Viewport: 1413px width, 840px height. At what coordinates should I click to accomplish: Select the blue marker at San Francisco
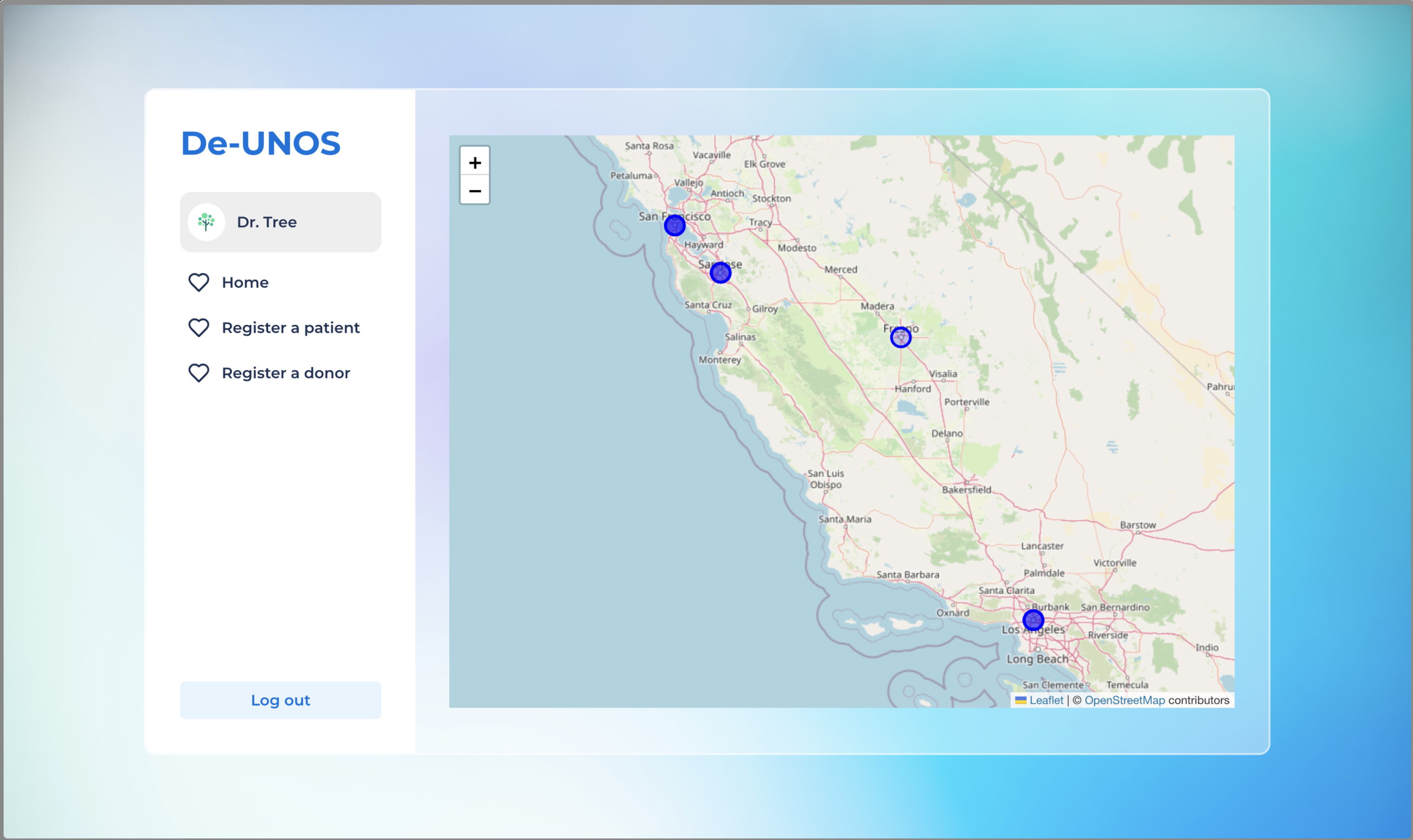674,225
